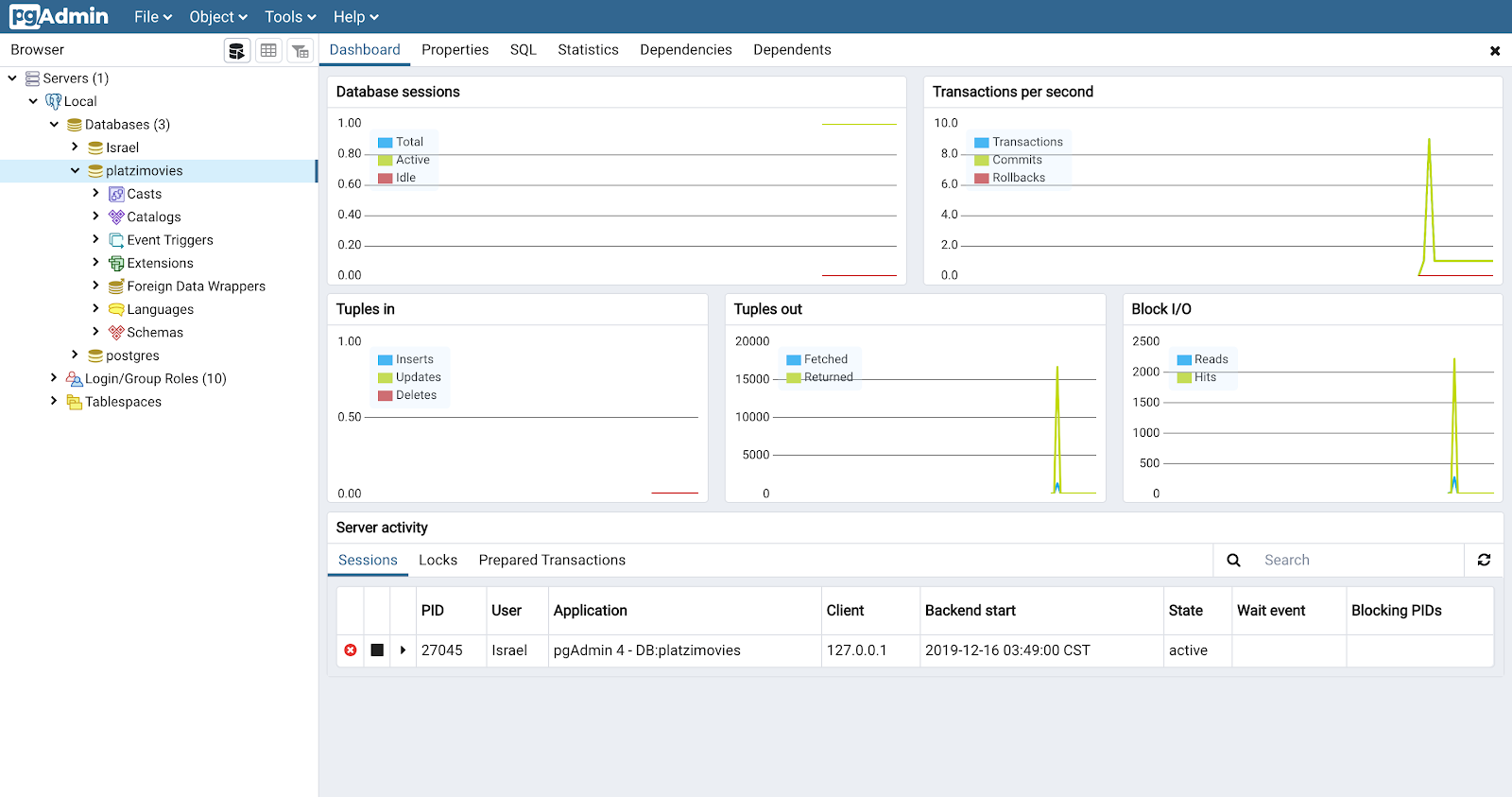The width and height of the screenshot is (1512, 797).
Task: Expand the Israel database node
Action: click(x=75, y=147)
